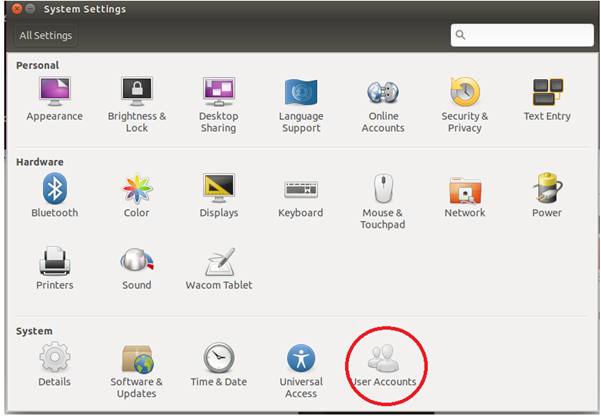Open User Accounts settings
The width and height of the screenshot is (601, 418).
[x=384, y=364]
